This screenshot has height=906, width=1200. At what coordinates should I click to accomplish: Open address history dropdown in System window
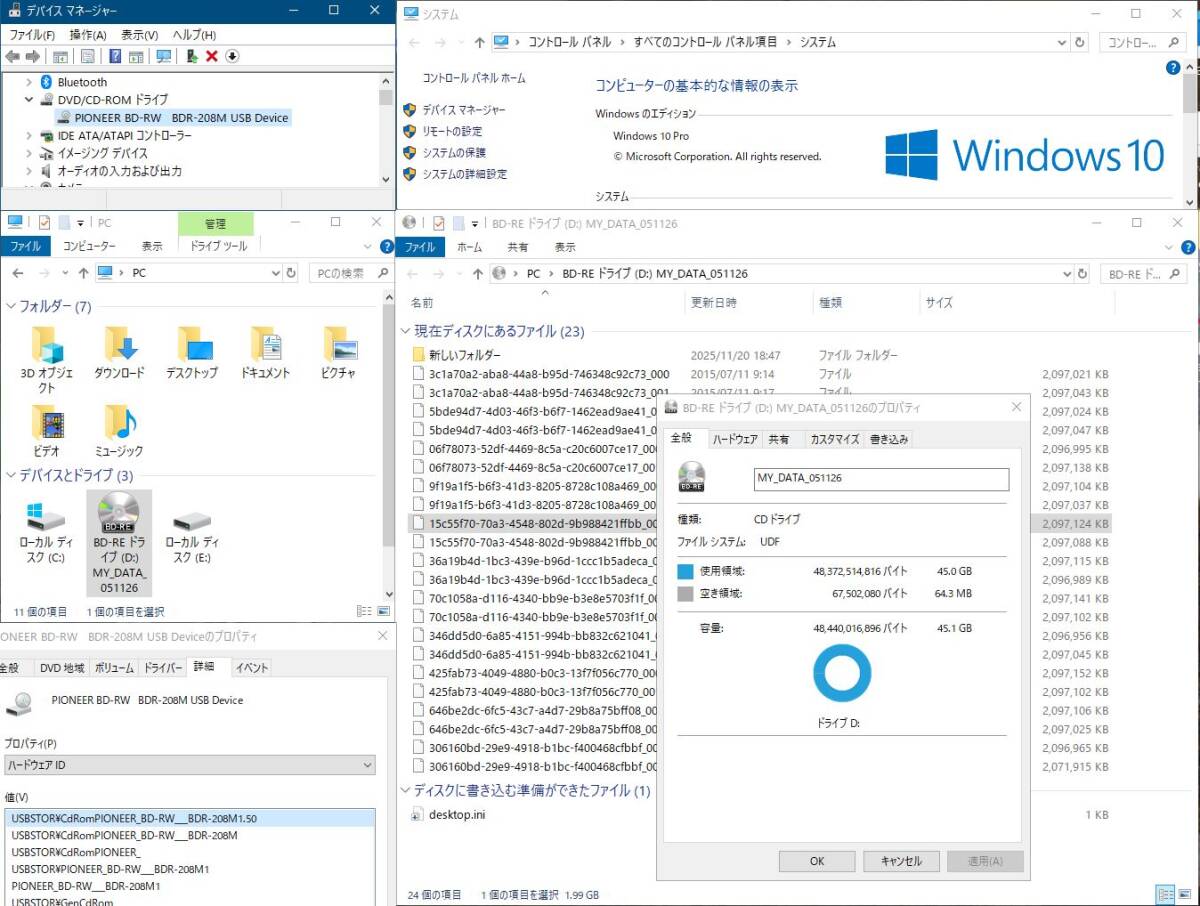[1062, 43]
